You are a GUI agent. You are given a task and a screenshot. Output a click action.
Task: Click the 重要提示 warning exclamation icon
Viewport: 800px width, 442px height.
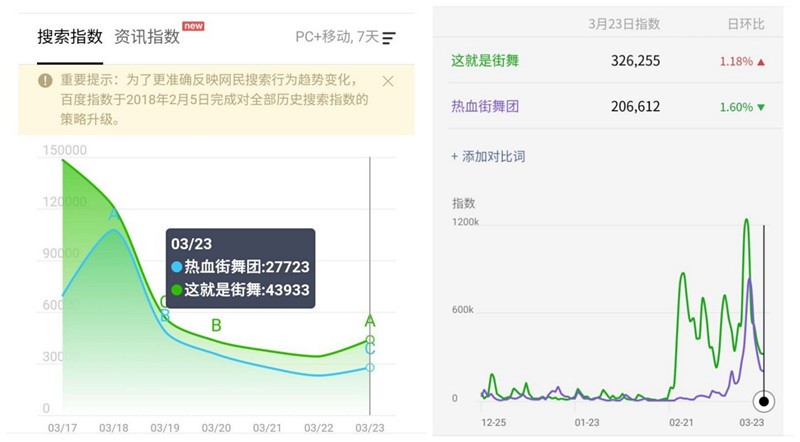[x=45, y=81]
